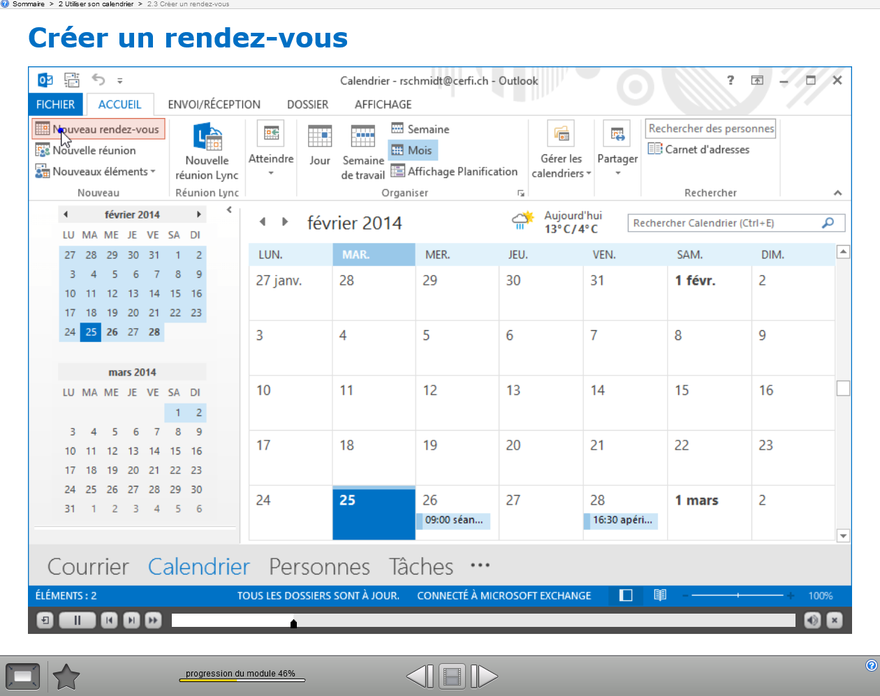Go to Courrier in navigation bar
This screenshot has width=880, height=696.
click(x=88, y=566)
